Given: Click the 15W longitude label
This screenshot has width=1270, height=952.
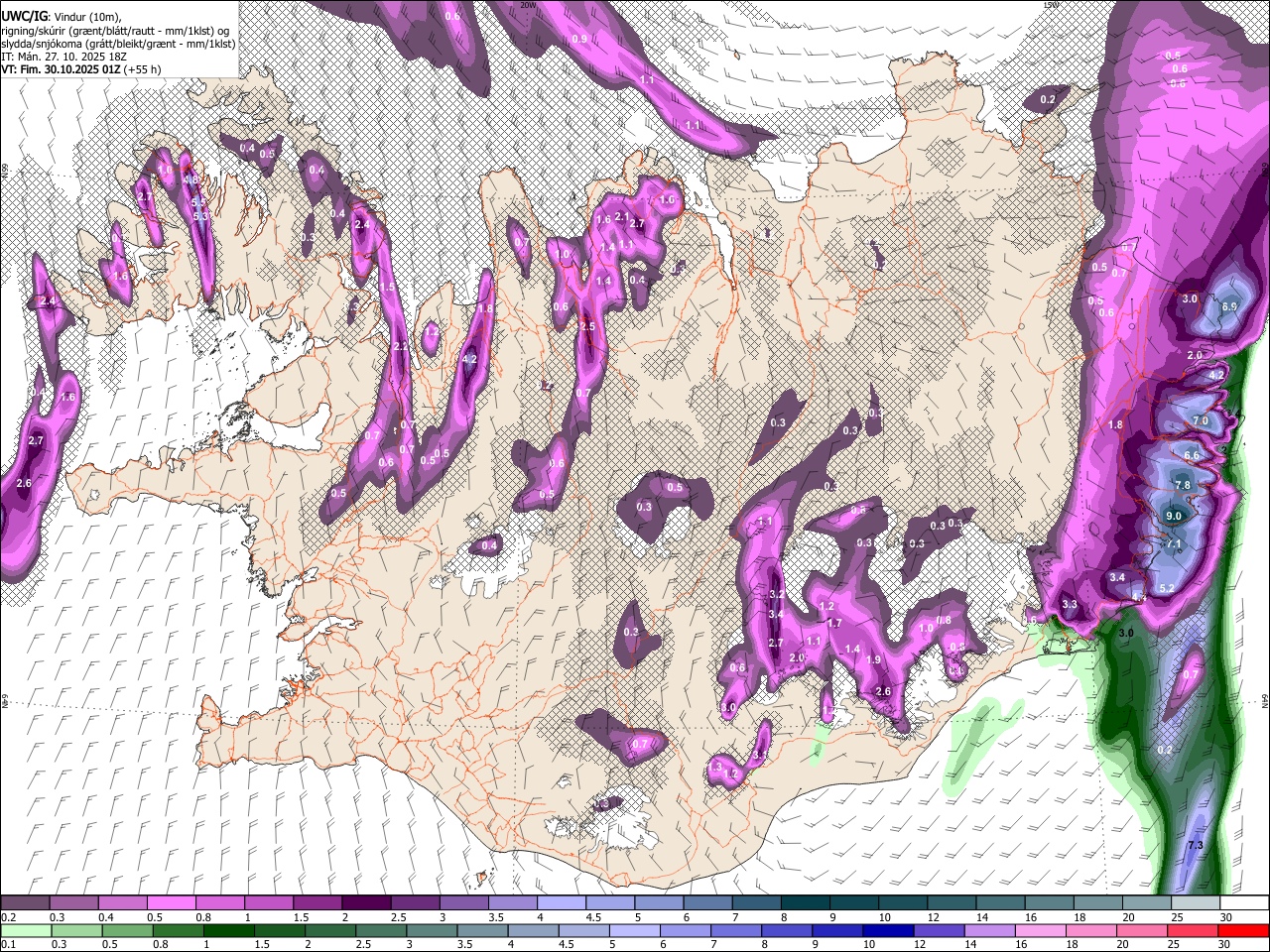Looking at the screenshot, I should [1052, 5].
